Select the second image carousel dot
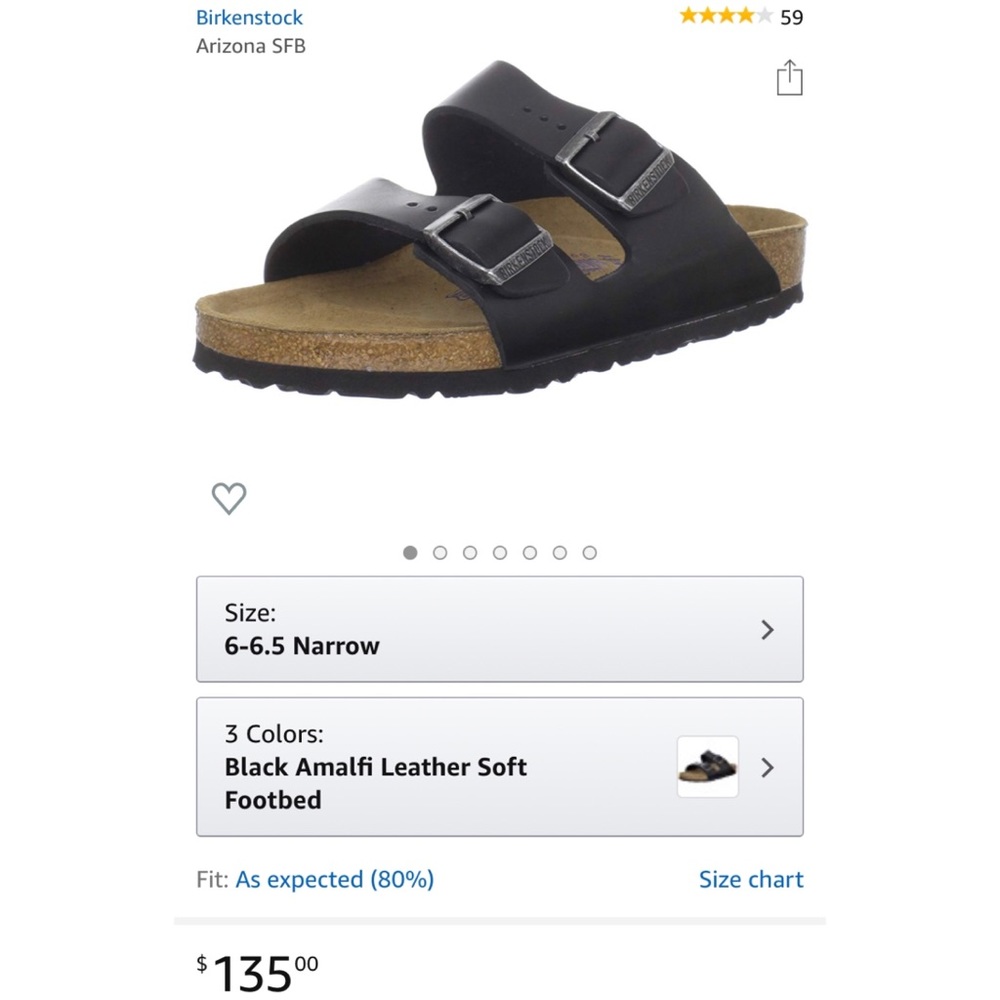The width and height of the screenshot is (1000, 1000). pos(440,552)
